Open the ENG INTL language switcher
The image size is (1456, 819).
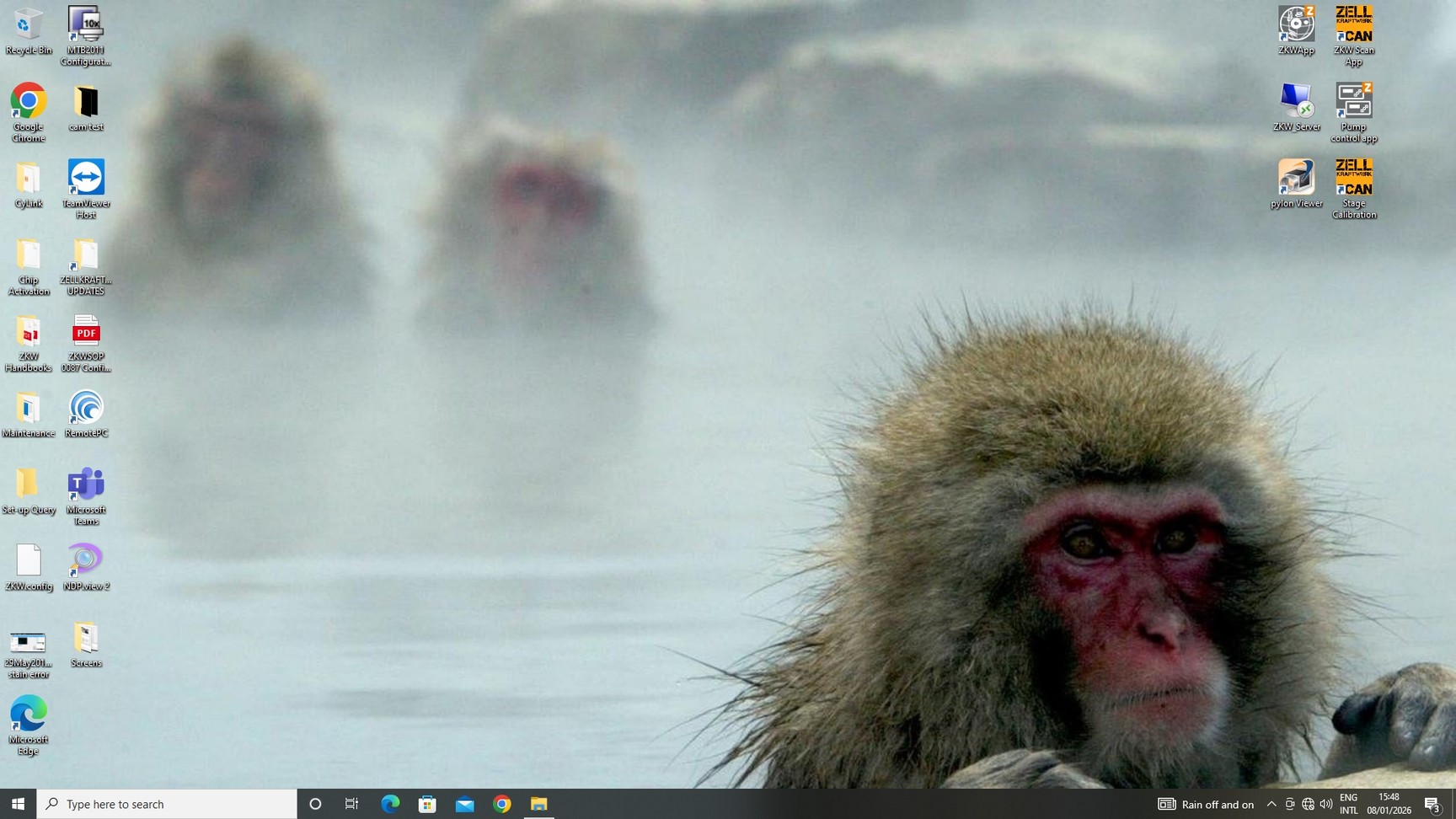coord(1348,804)
